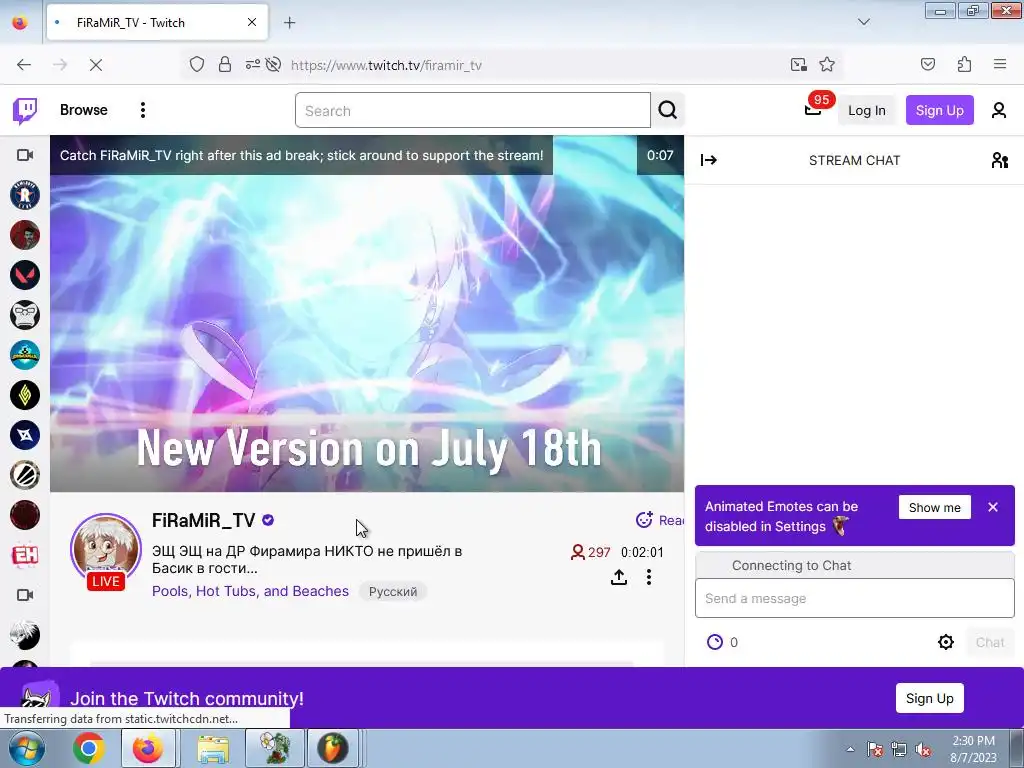Open the channel points balance icon
Screen dimensions: 1024x768
click(715, 642)
